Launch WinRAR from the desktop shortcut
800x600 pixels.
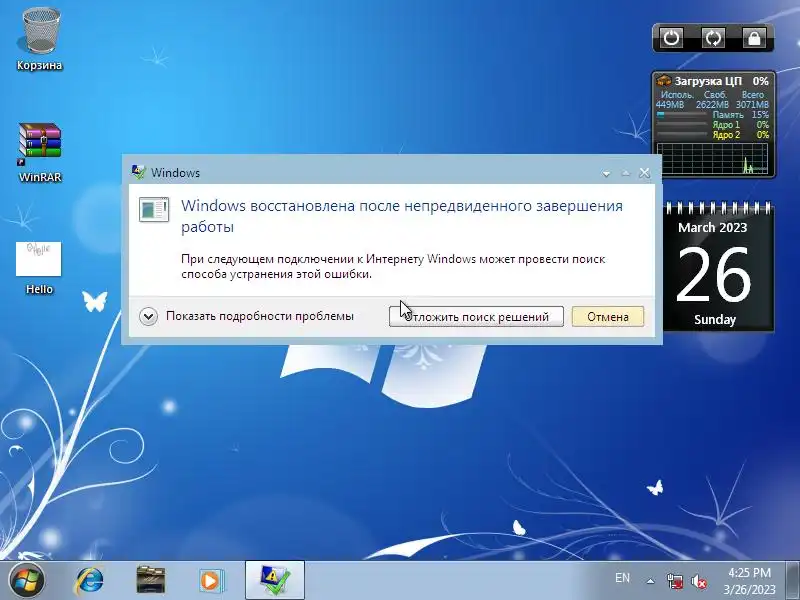click(x=40, y=152)
